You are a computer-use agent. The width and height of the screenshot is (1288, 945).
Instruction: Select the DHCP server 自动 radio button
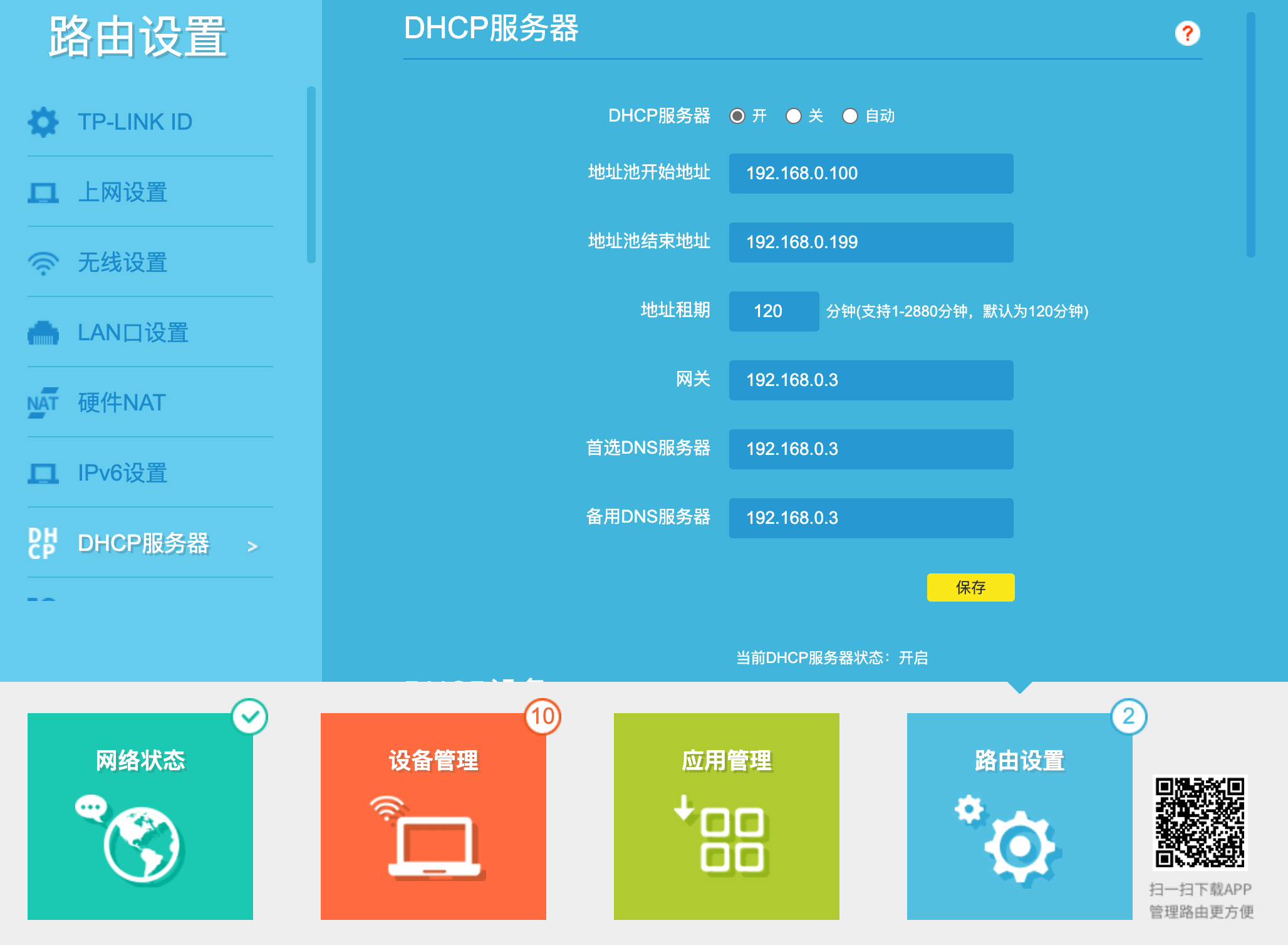(850, 116)
